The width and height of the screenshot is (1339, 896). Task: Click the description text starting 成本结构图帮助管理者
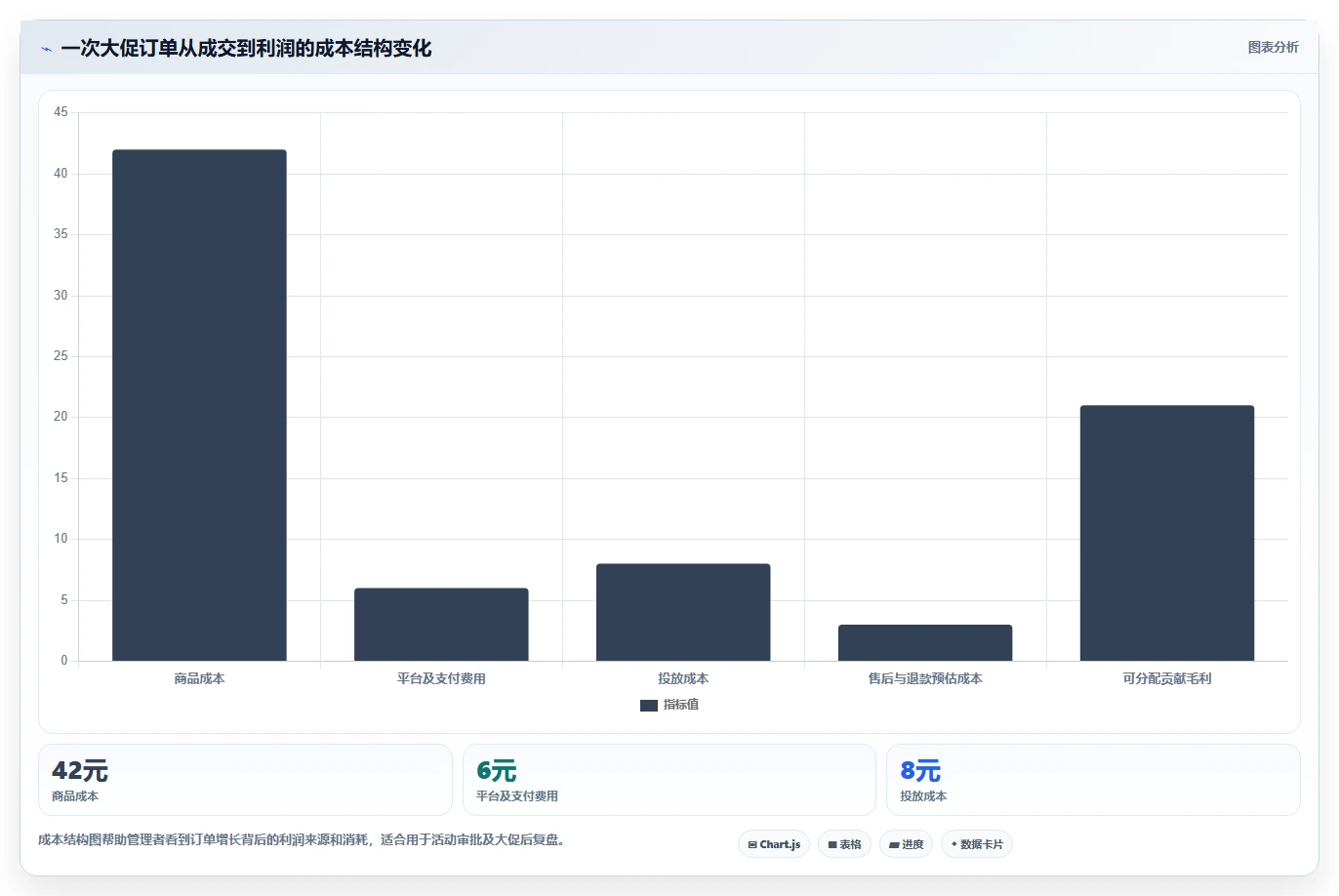(304, 839)
